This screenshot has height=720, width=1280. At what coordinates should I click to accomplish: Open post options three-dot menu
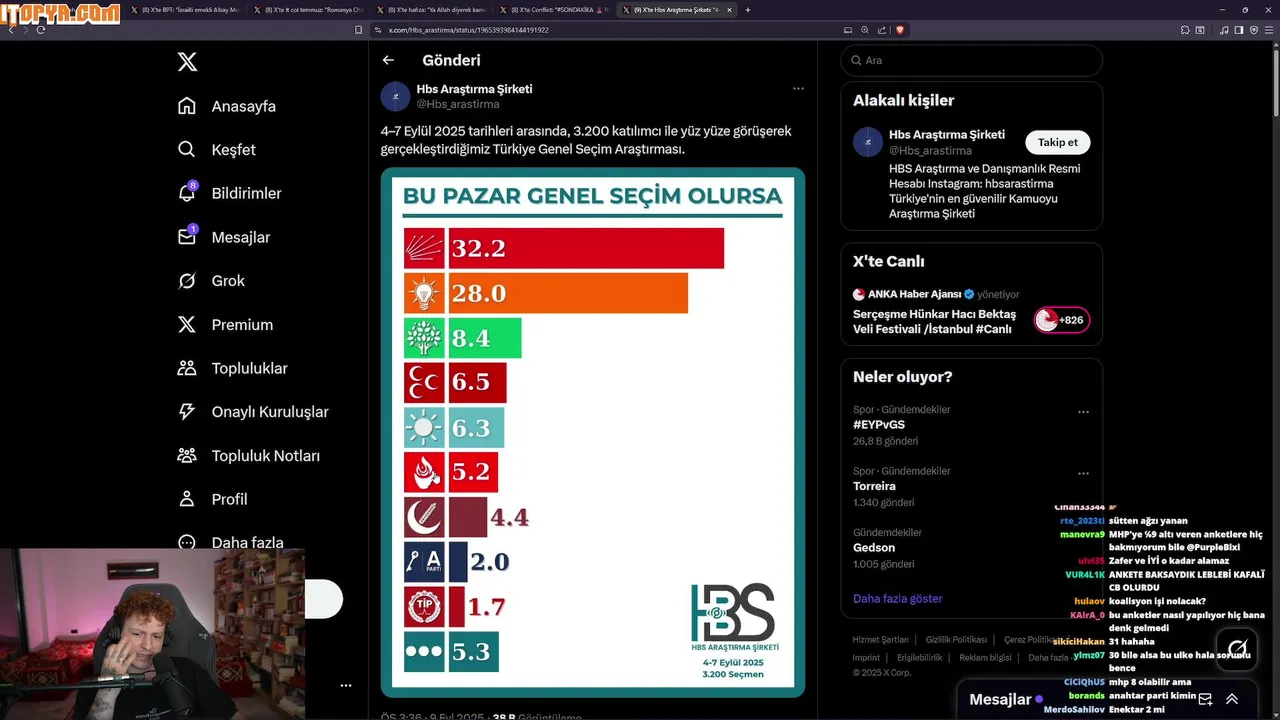(798, 88)
